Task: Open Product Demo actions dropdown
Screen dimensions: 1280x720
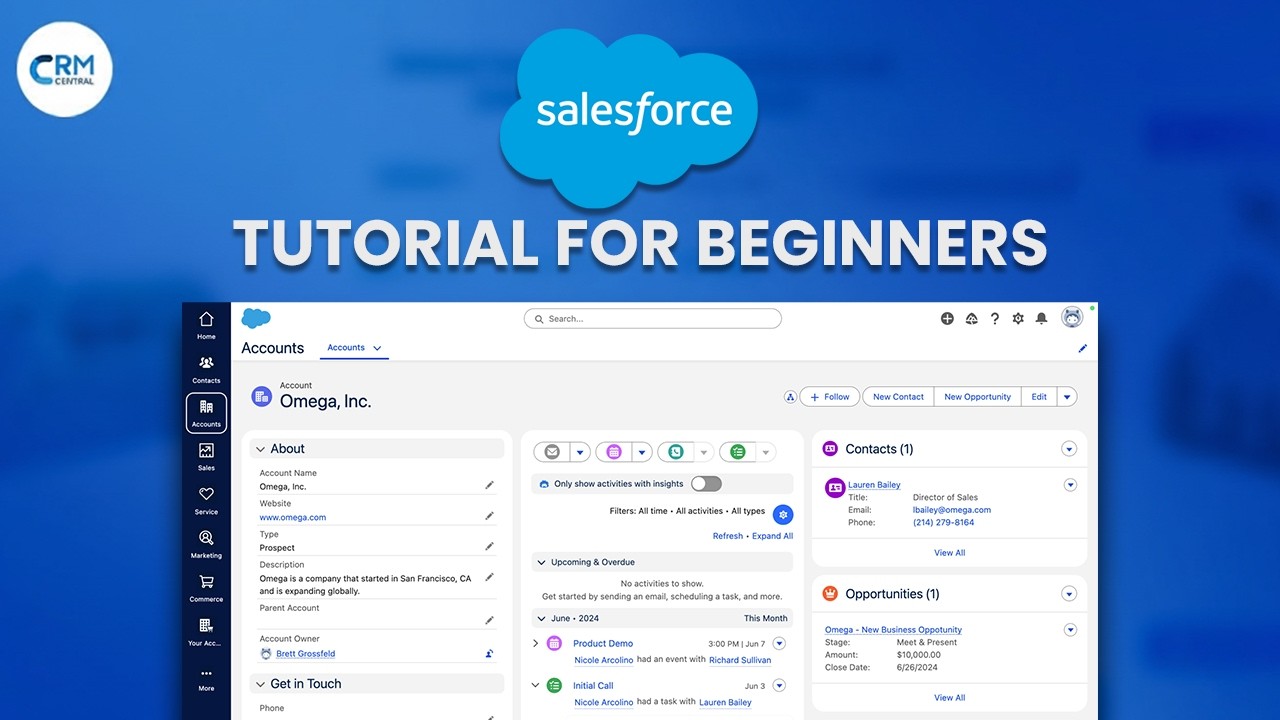Action: click(779, 643)
